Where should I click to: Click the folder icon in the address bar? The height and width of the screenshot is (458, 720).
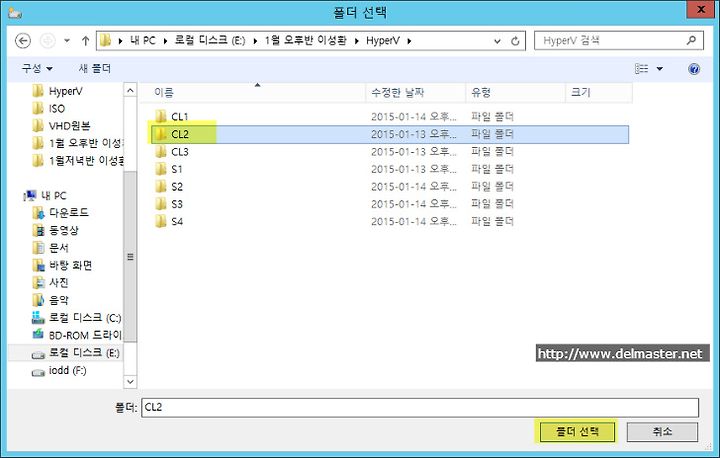click(106, 40)
